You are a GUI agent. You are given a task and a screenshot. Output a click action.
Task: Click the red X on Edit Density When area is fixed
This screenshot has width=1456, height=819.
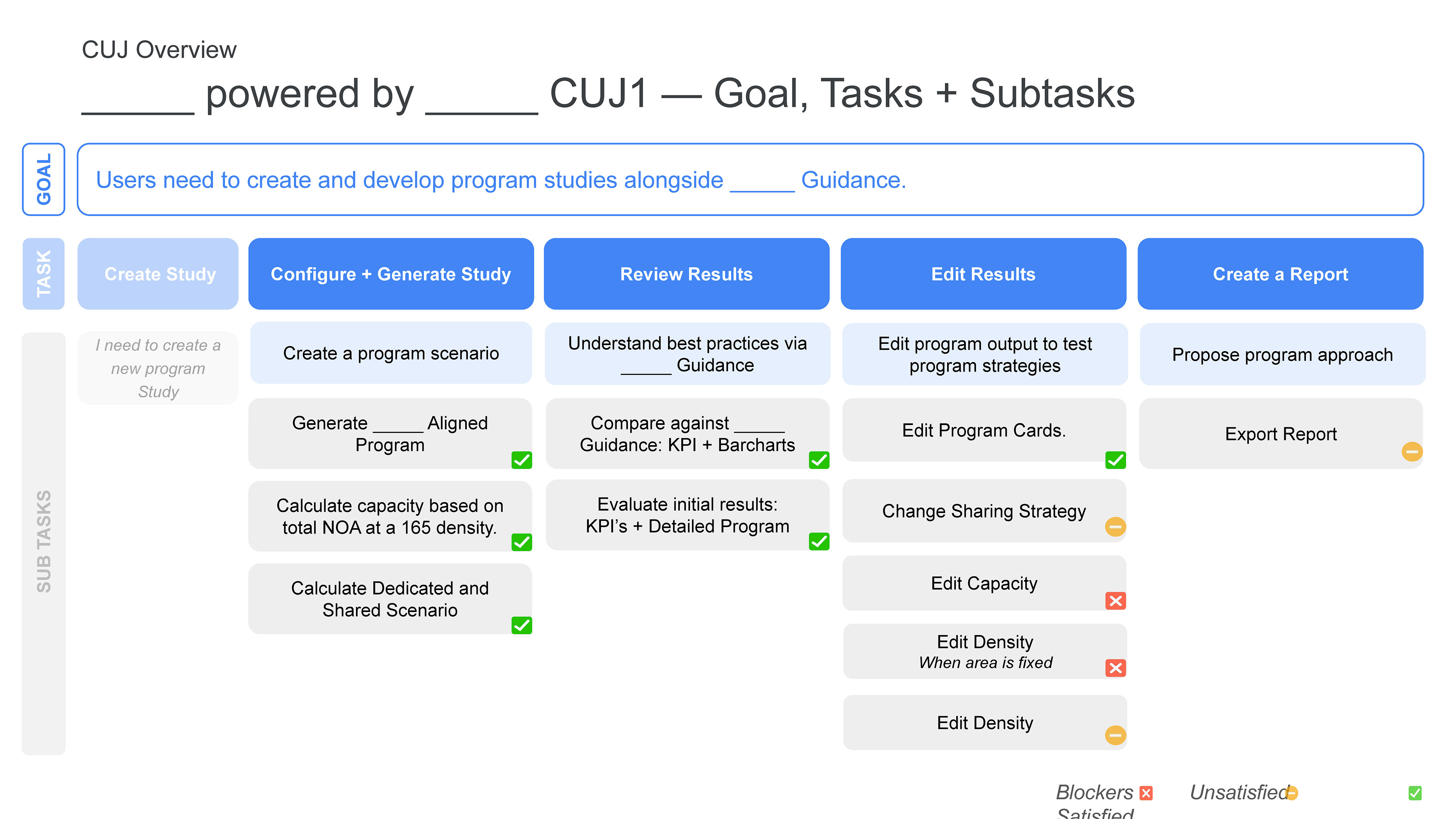tap(1115, 668)
